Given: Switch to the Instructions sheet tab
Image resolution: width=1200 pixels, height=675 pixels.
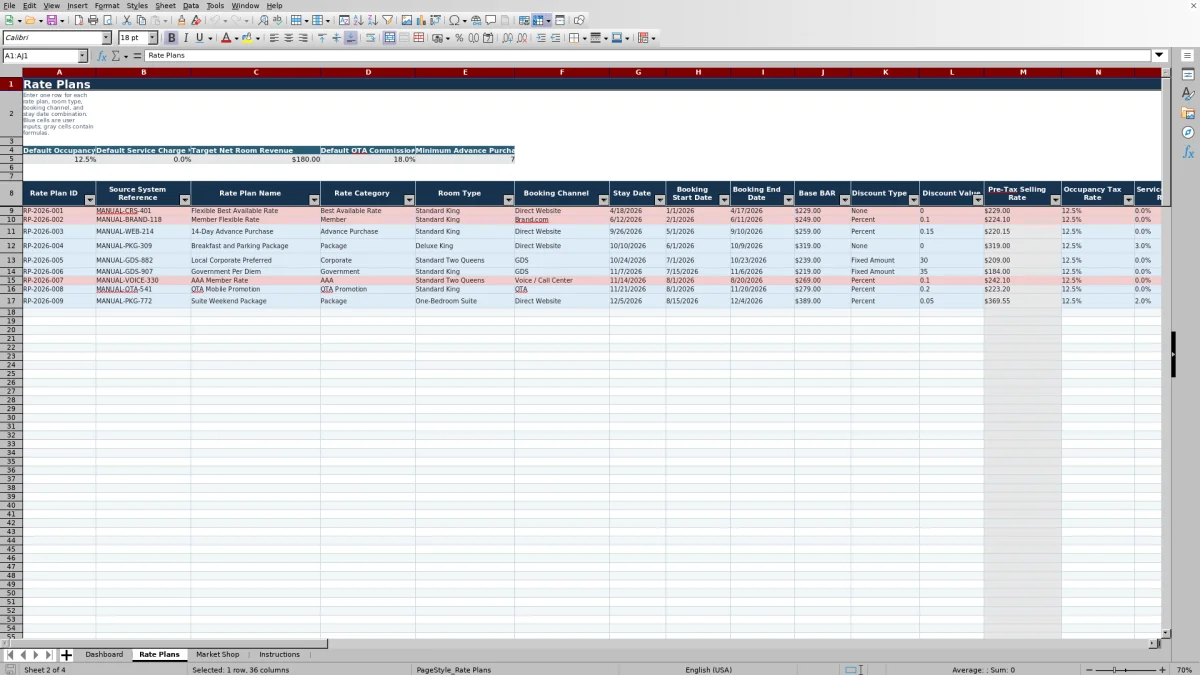Looking at the screenshot, I should click(x=279, y=655).
